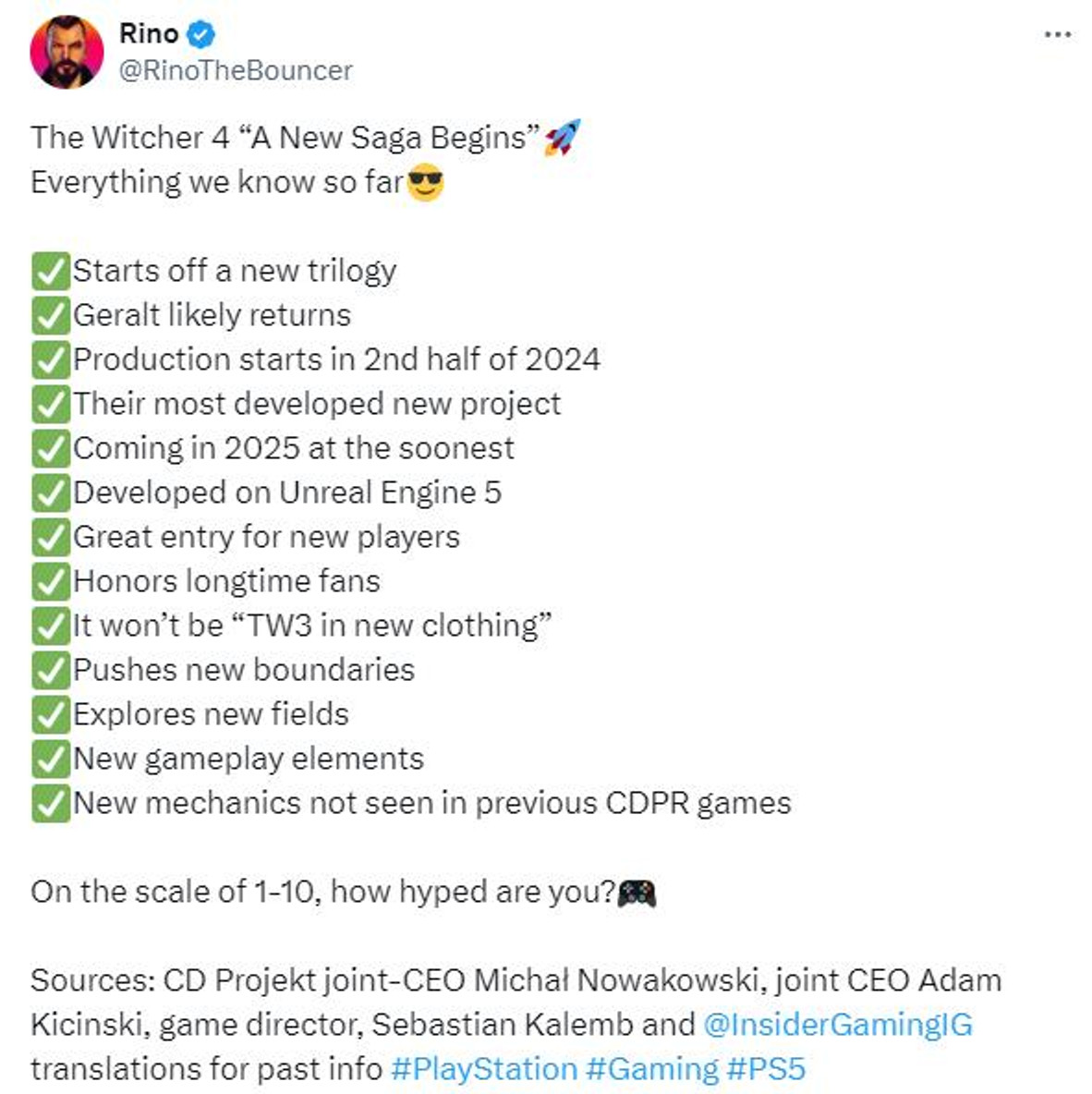1092x1094 pixels.
Task: Click checkmark beside Developed on Unreal Engine 5
Action: point(51,493)
